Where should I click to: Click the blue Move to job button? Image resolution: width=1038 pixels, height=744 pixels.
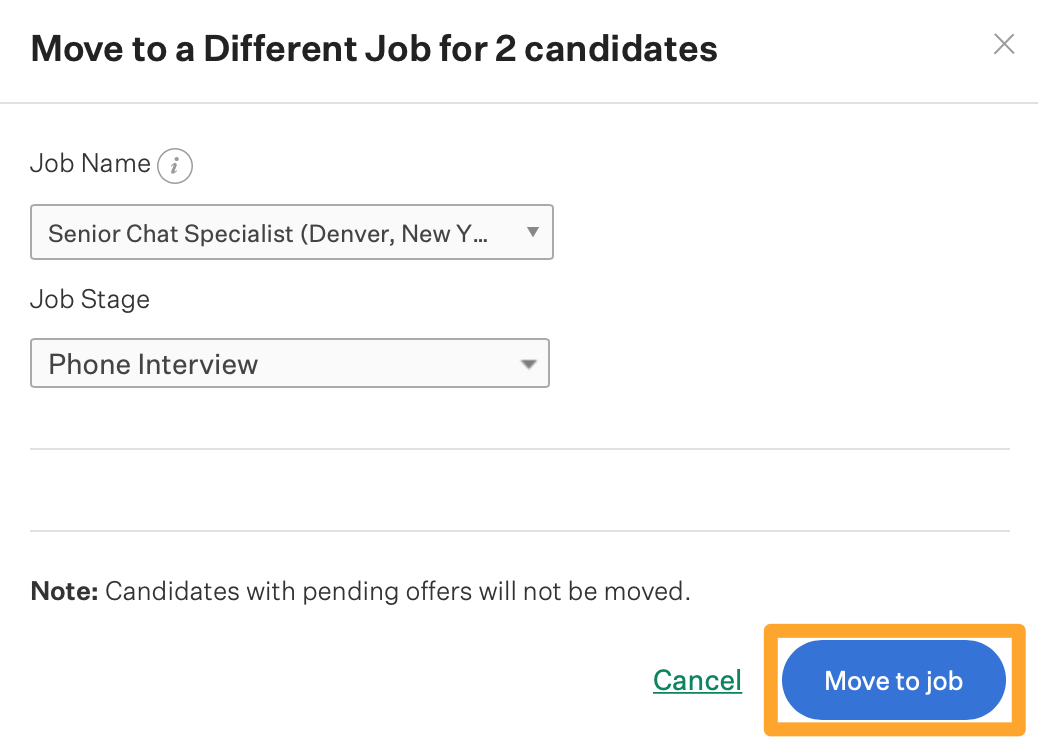tap(894, 680)
